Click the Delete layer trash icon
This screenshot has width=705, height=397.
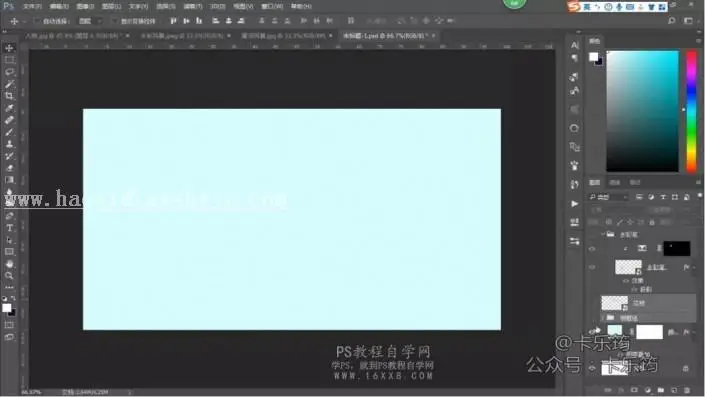687,390
